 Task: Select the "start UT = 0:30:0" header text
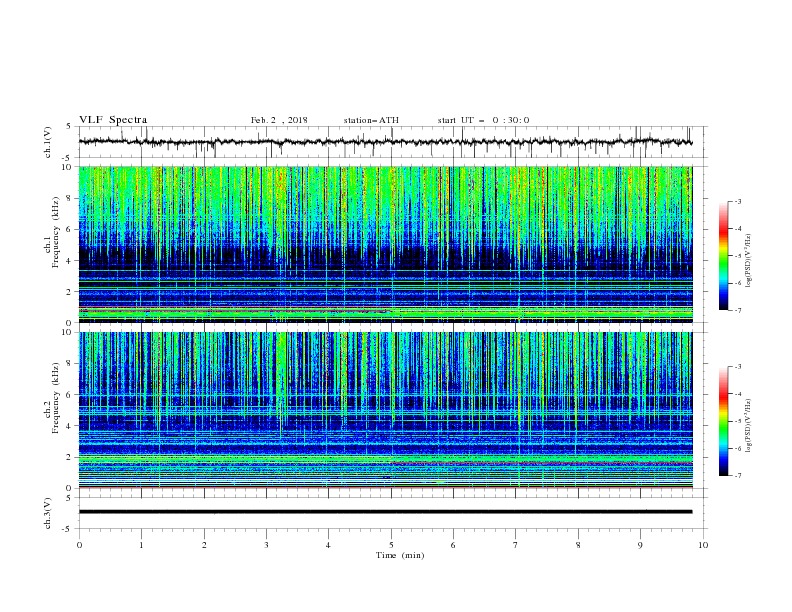tap(483, 120)
